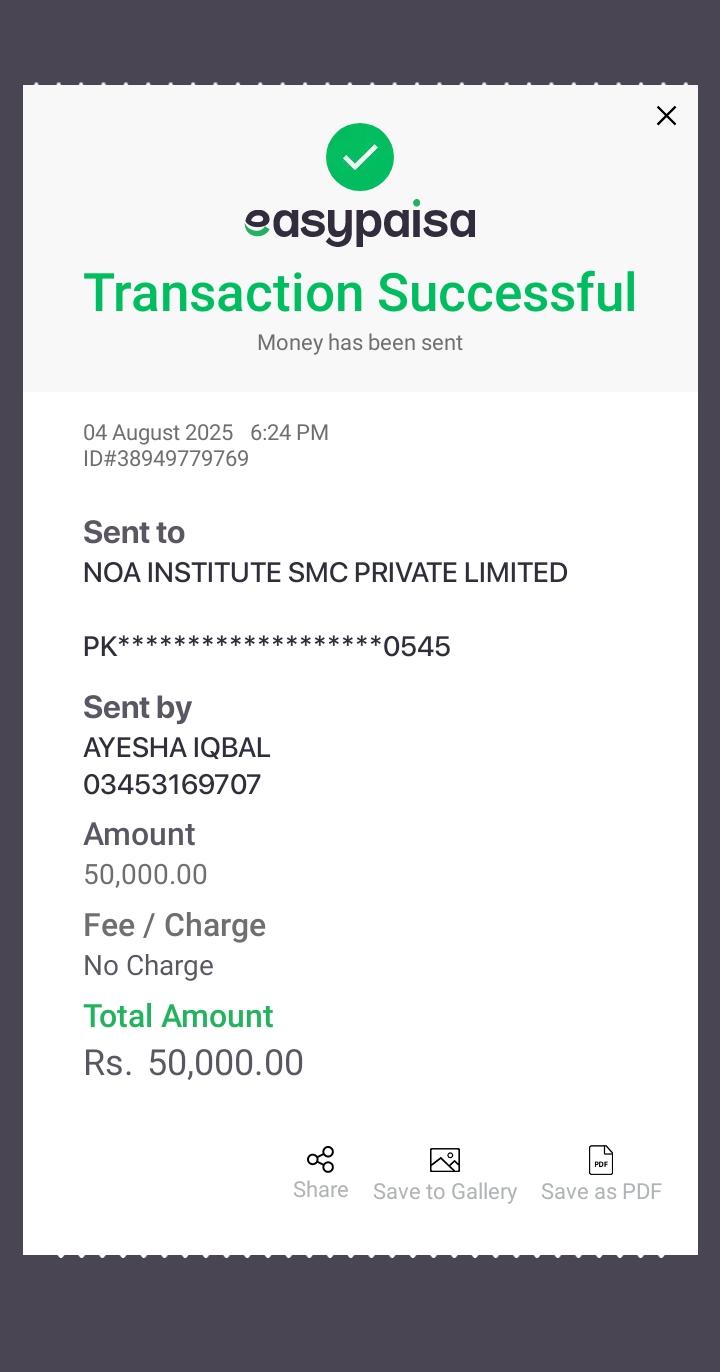This screenshot has width=720, height=1372.
Task: Tap the 6:24 PM timestamp
Action: point(289,433)
